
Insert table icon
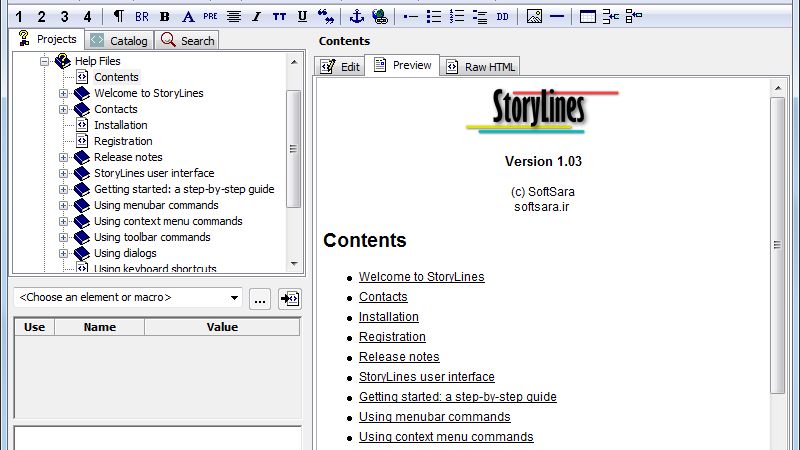coord(588,17)
